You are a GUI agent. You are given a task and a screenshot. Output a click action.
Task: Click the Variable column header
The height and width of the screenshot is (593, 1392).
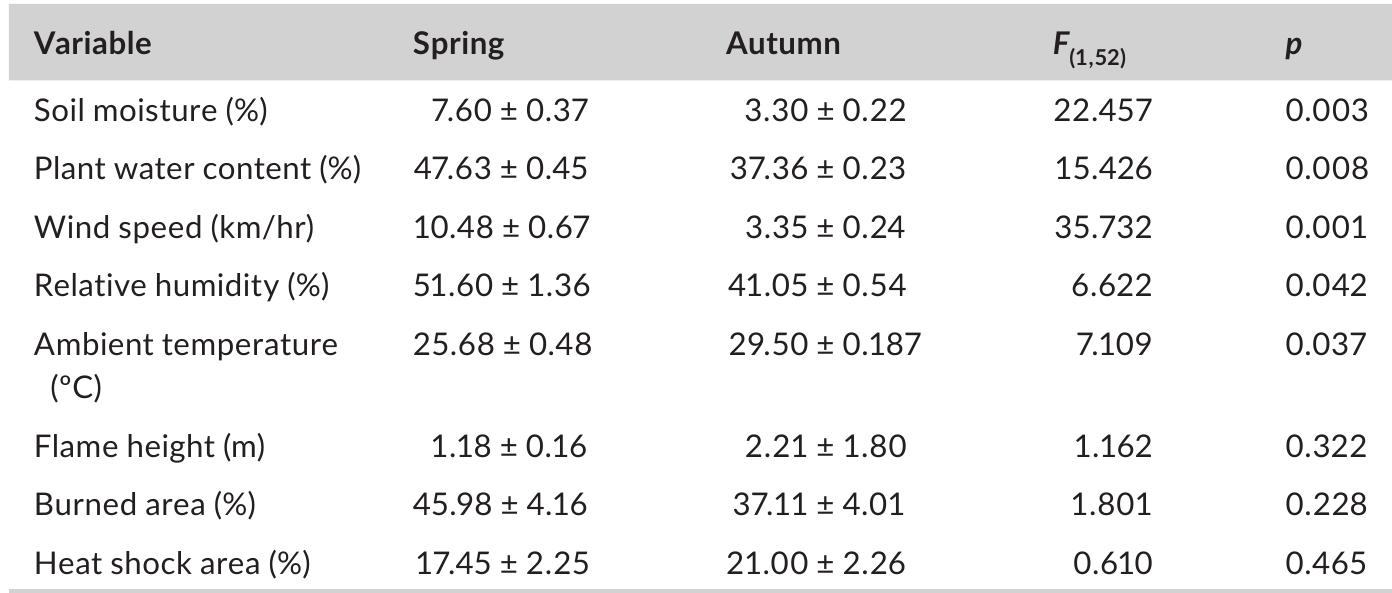(93, 43)
